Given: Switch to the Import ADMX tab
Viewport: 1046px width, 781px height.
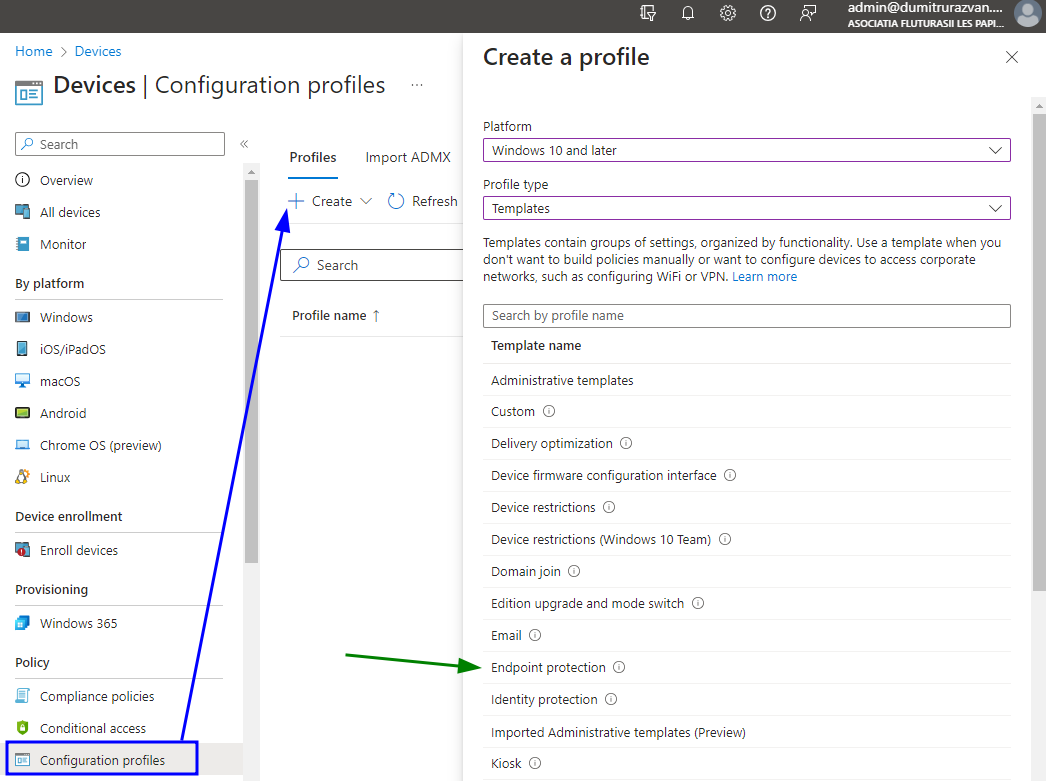Looking at the screenshot, I should click(407, 157).
